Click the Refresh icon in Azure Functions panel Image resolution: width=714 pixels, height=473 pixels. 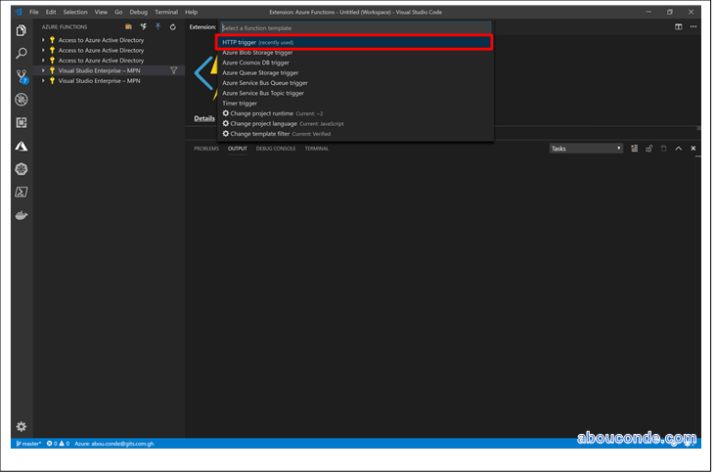coord(173,27)
